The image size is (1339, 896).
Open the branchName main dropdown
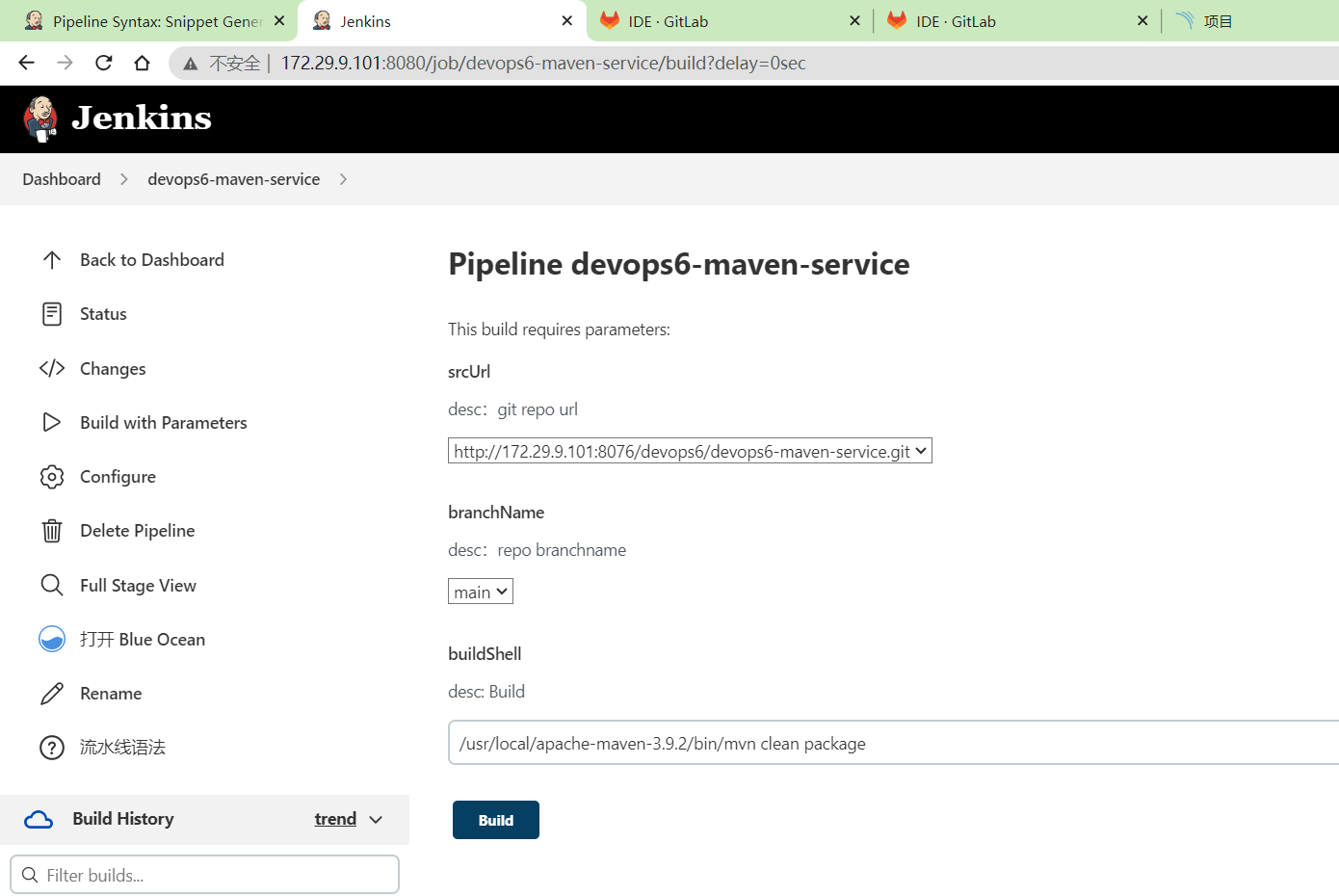481,592
